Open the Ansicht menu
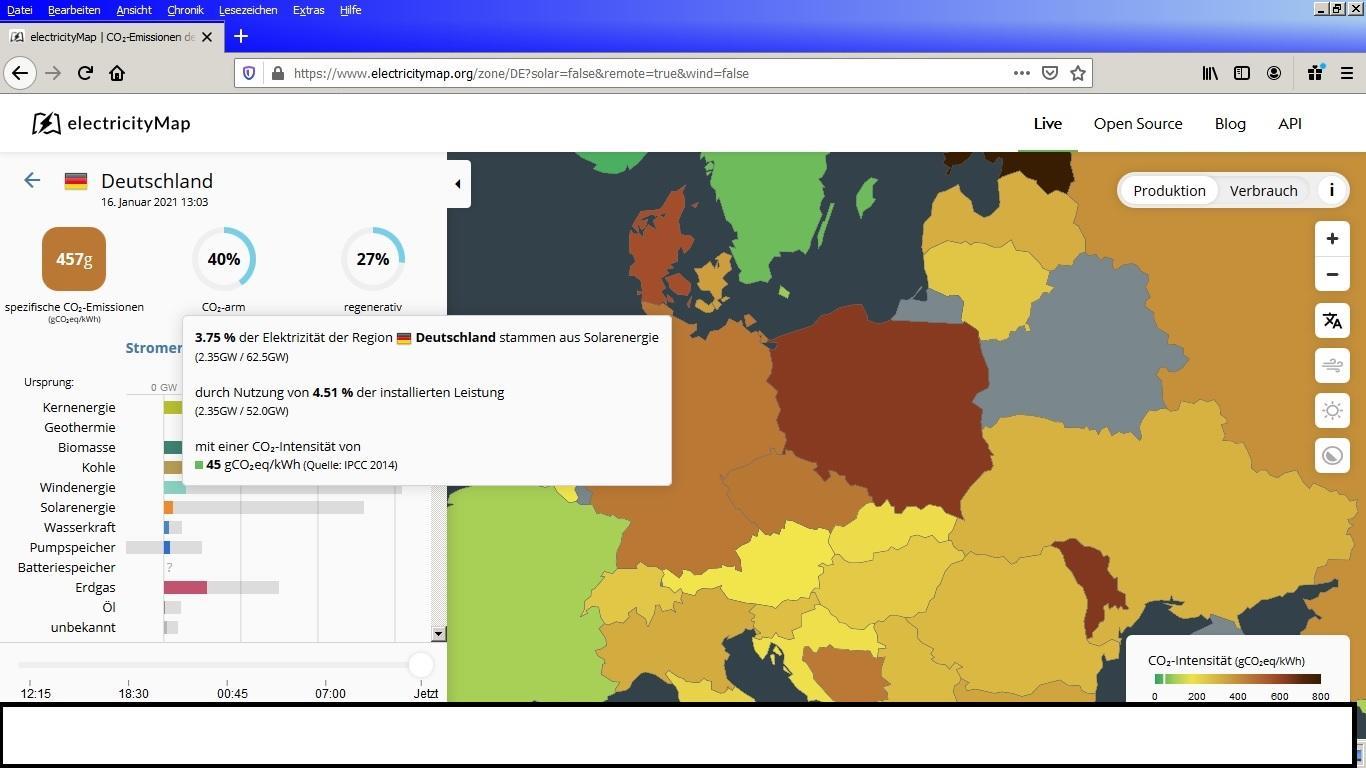 (x=134, y=10)
